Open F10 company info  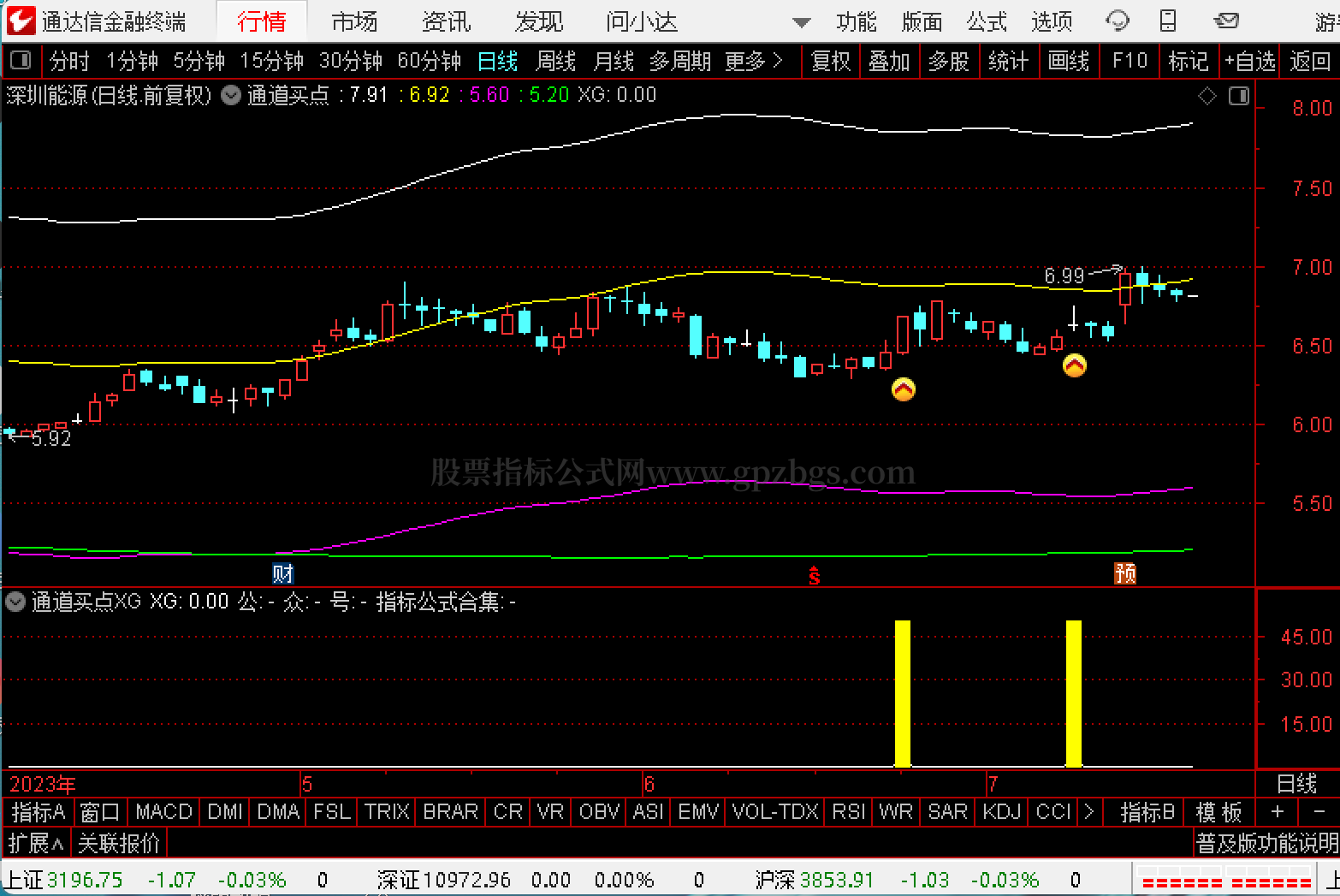(1130, 61)
